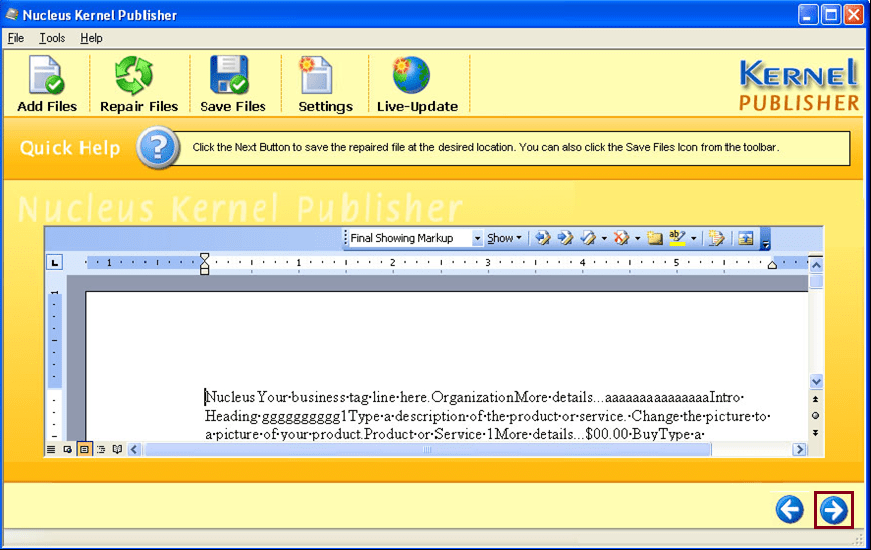Viewport: 871px width, 550px height.
Task: Reject change with the red X icon
Action: coord(621,238)
